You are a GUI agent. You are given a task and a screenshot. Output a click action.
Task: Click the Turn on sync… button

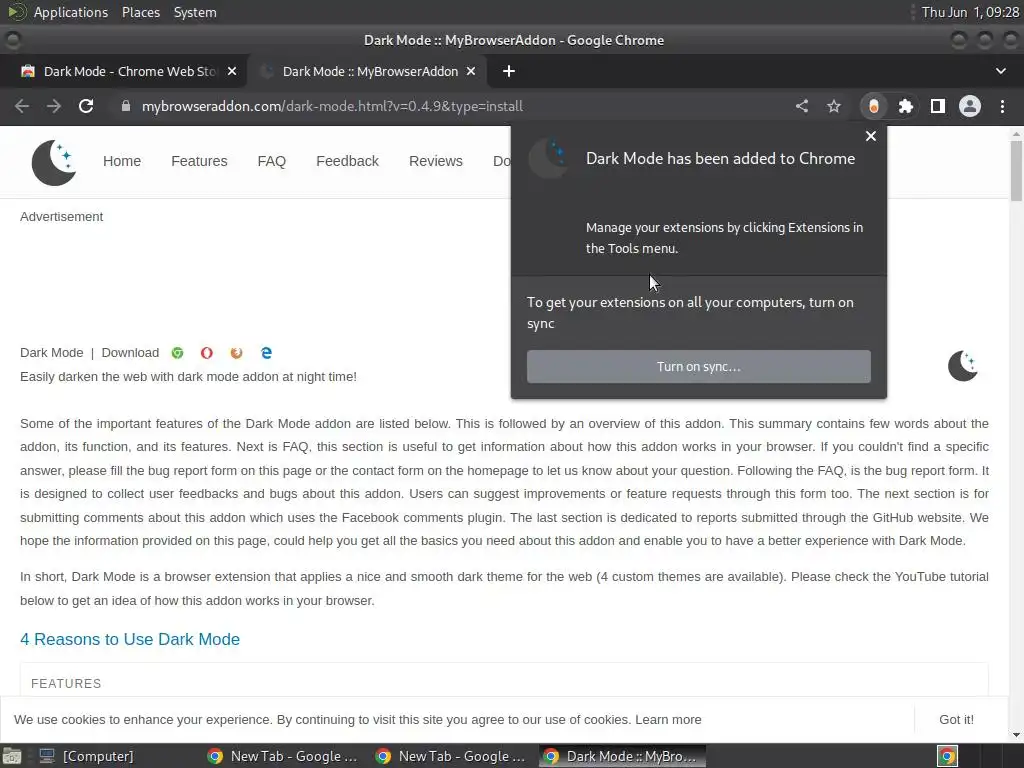[699, 366]
